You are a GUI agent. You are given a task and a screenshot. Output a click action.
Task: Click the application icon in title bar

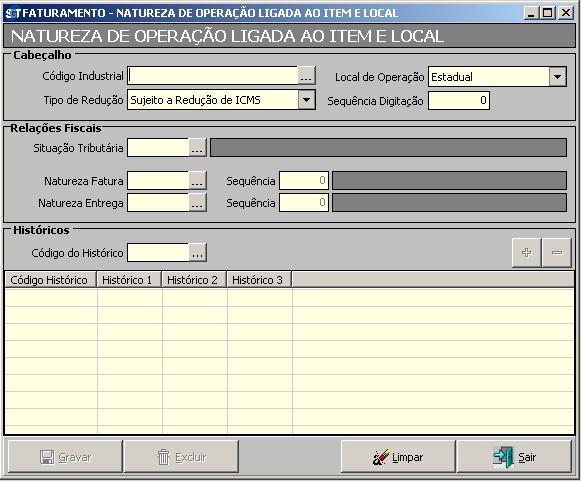(x=11, y=13)
